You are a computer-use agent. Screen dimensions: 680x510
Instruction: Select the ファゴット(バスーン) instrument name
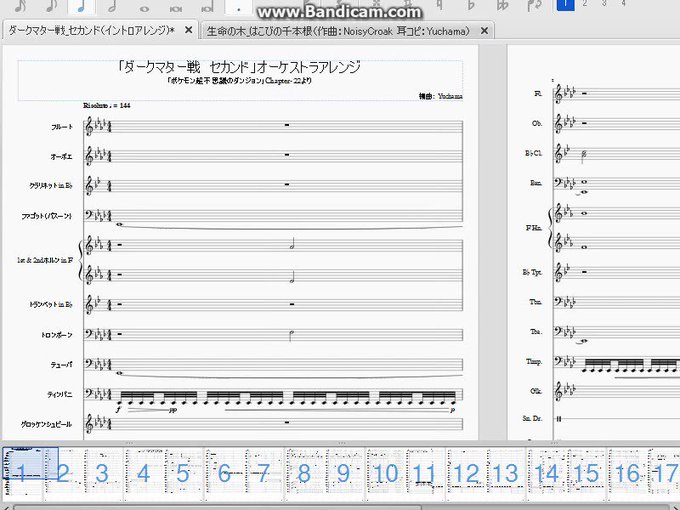[47, 216]
